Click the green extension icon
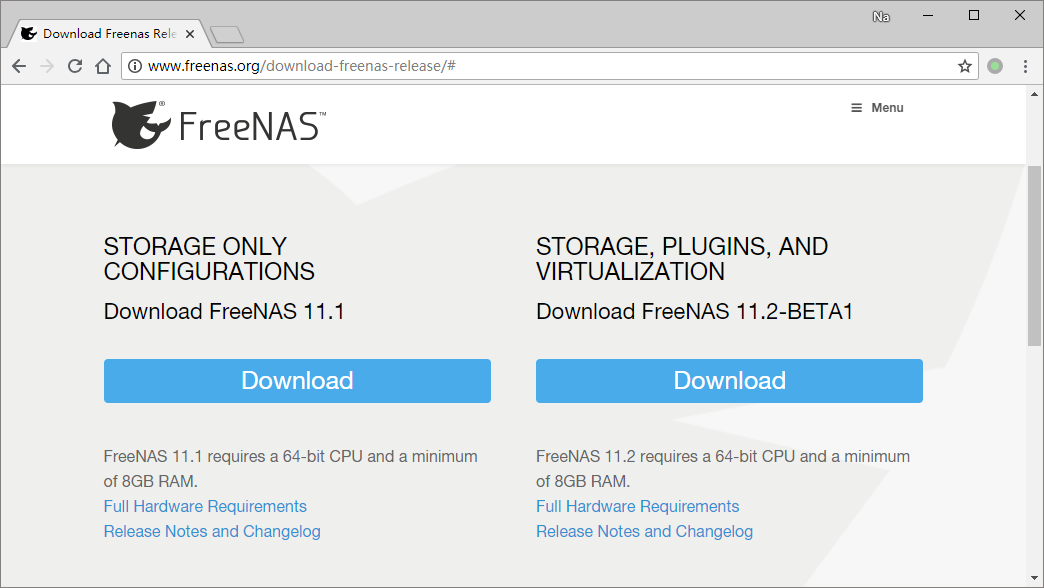 click(995, 66)
